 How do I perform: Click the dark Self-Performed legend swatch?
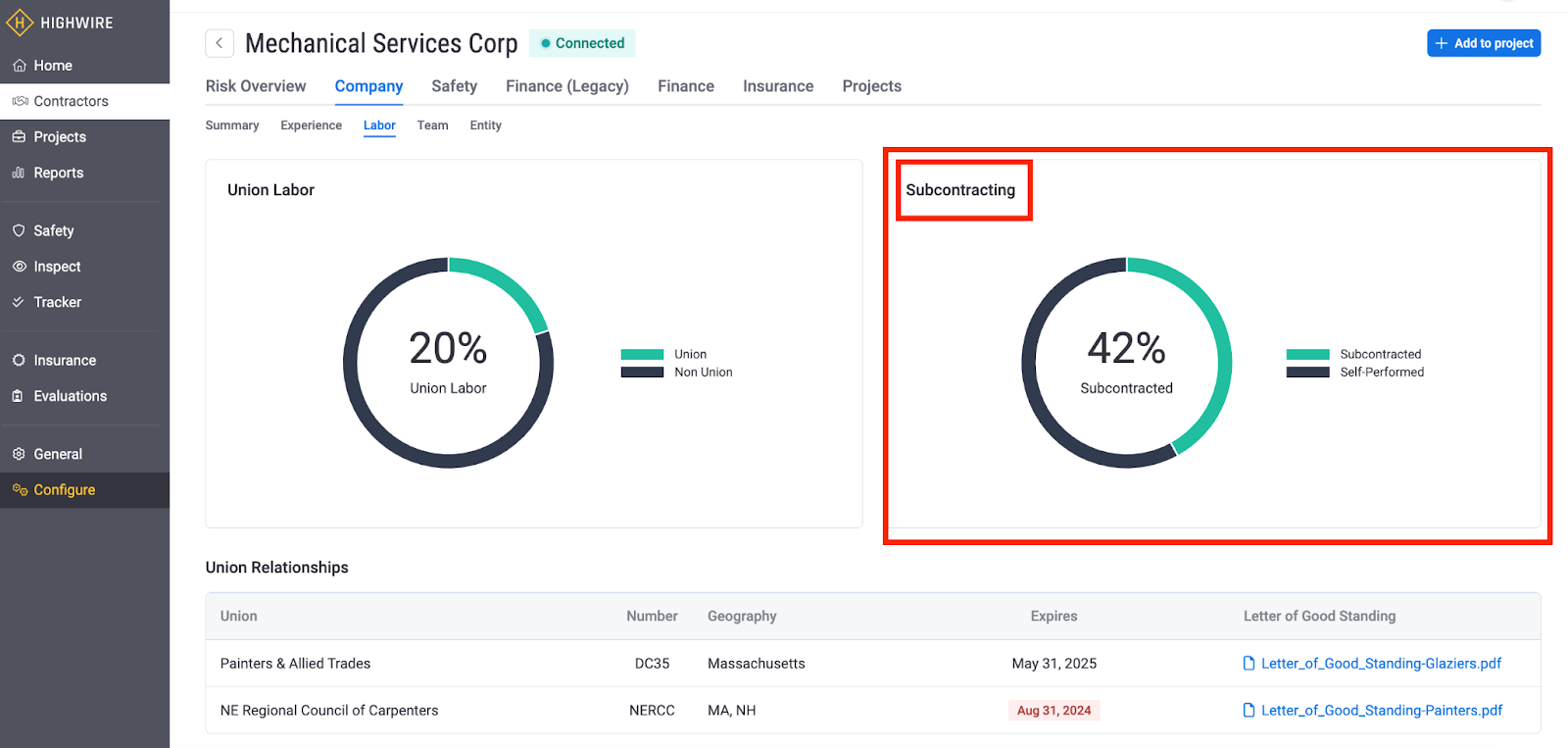[x=1307, y=373]
